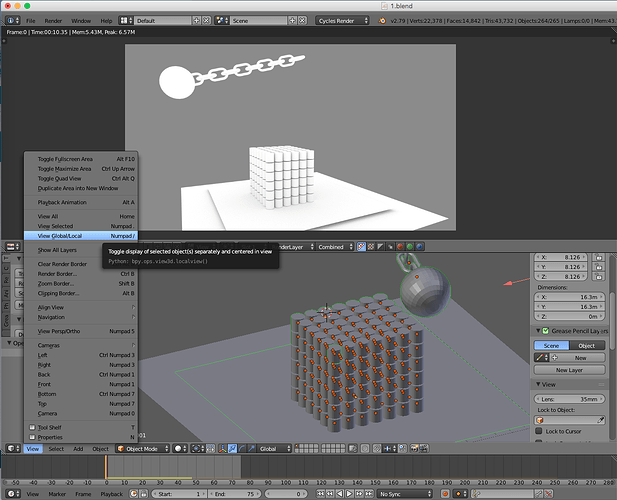Click the image editor type icon

point(13,247)
